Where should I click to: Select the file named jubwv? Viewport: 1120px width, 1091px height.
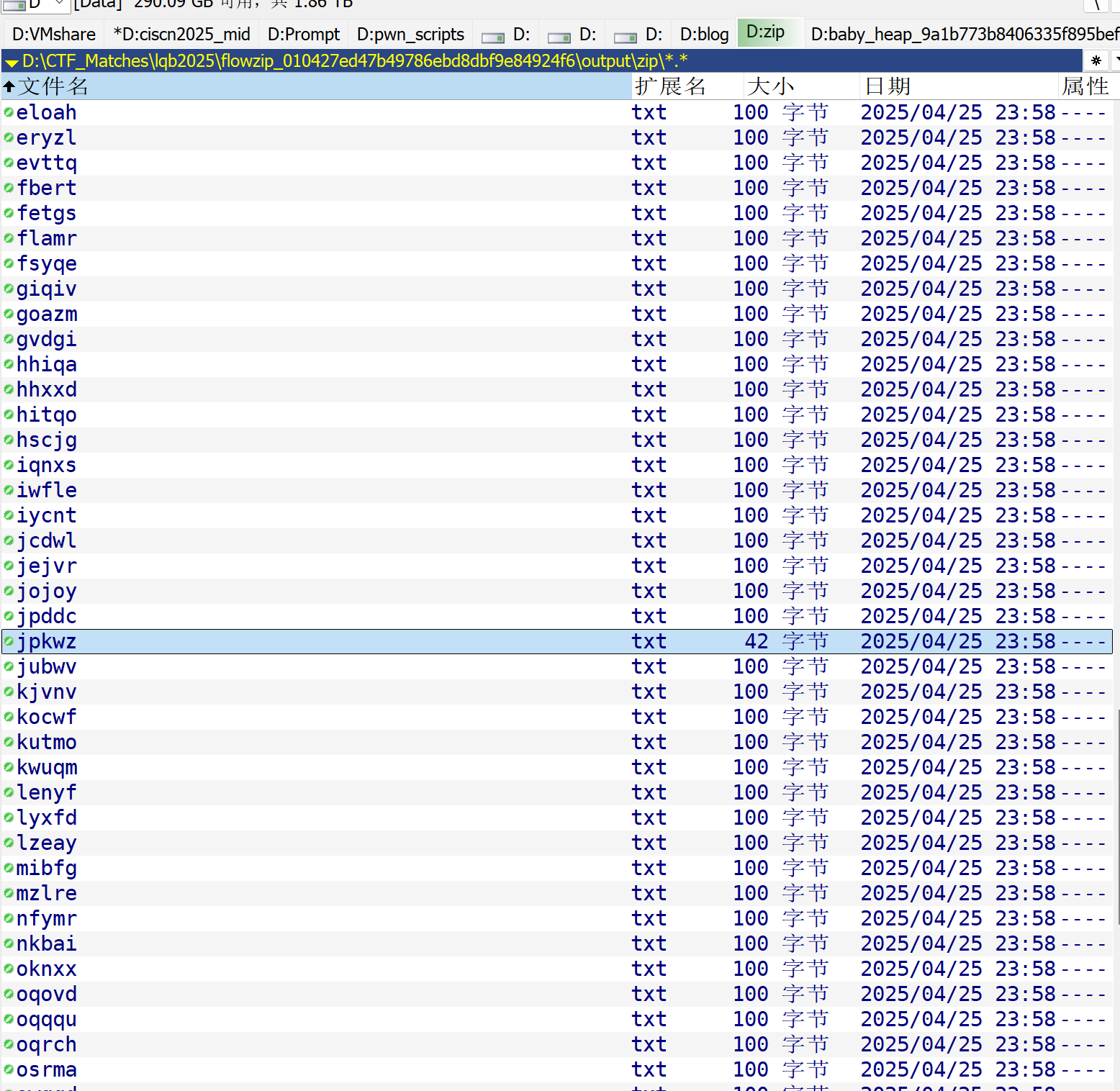tap(46, 666)
